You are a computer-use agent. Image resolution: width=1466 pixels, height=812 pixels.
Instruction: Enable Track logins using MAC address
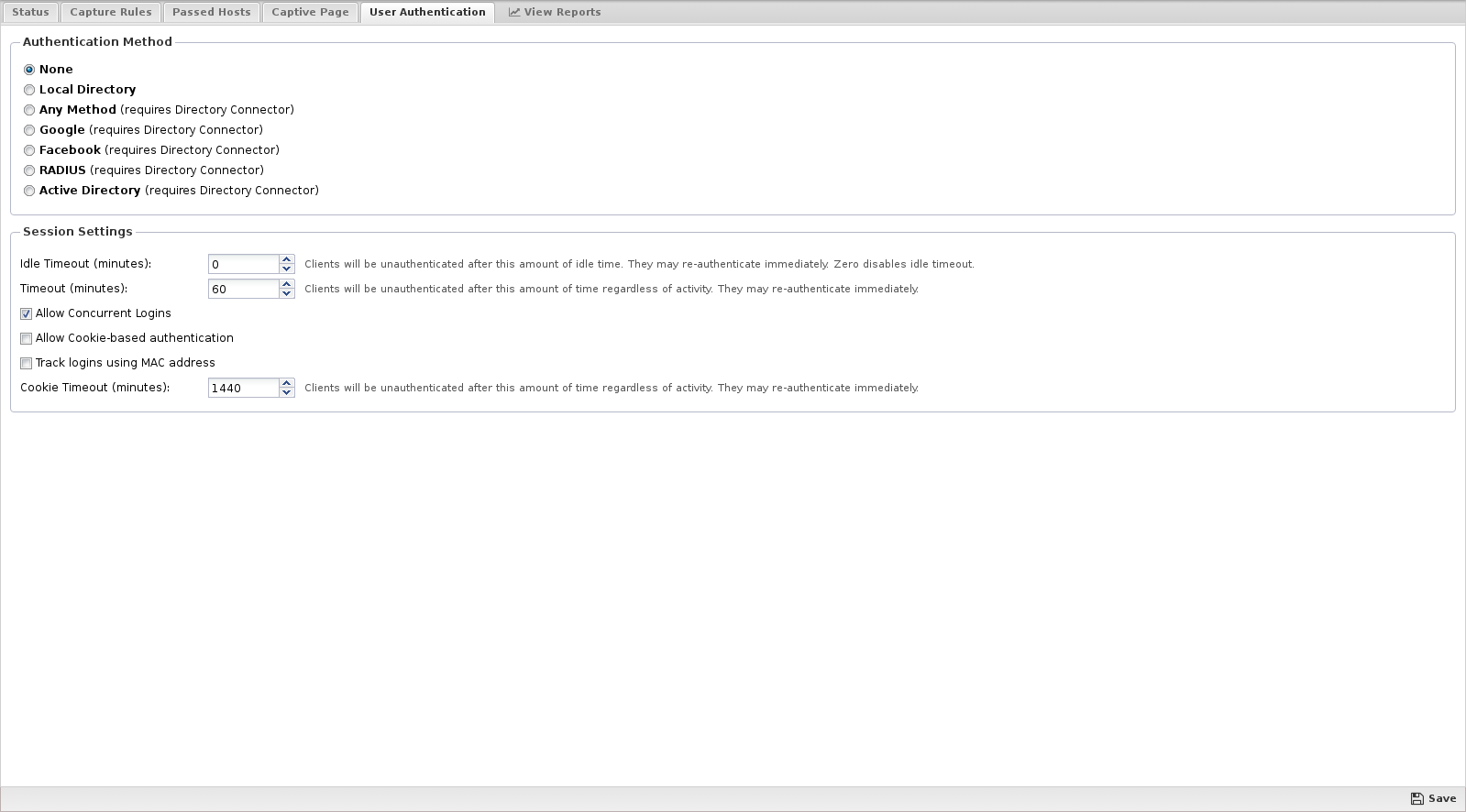coord(27,363)
